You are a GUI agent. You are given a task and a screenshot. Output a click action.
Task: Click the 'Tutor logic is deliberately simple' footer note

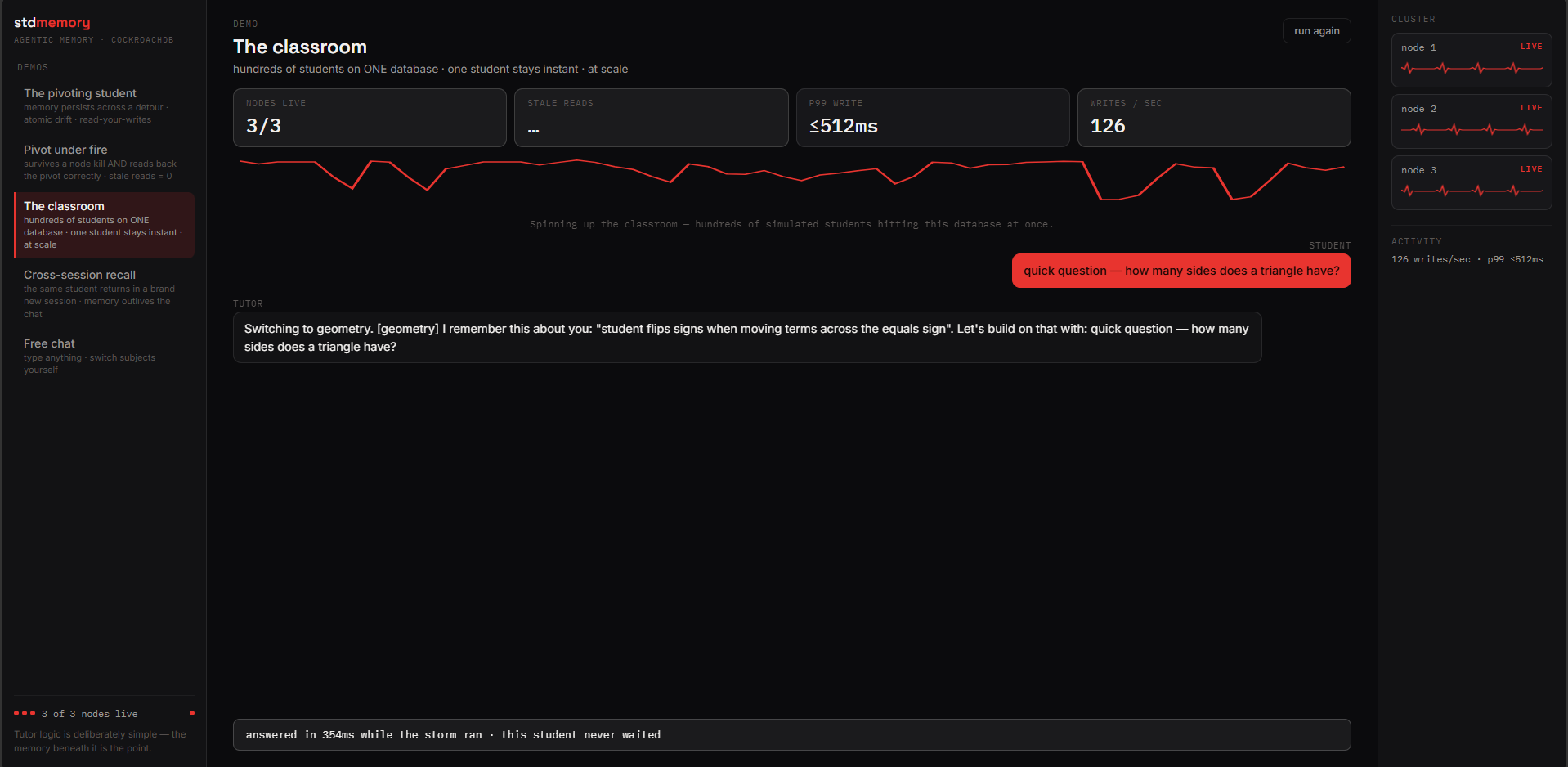pos(100,741)
